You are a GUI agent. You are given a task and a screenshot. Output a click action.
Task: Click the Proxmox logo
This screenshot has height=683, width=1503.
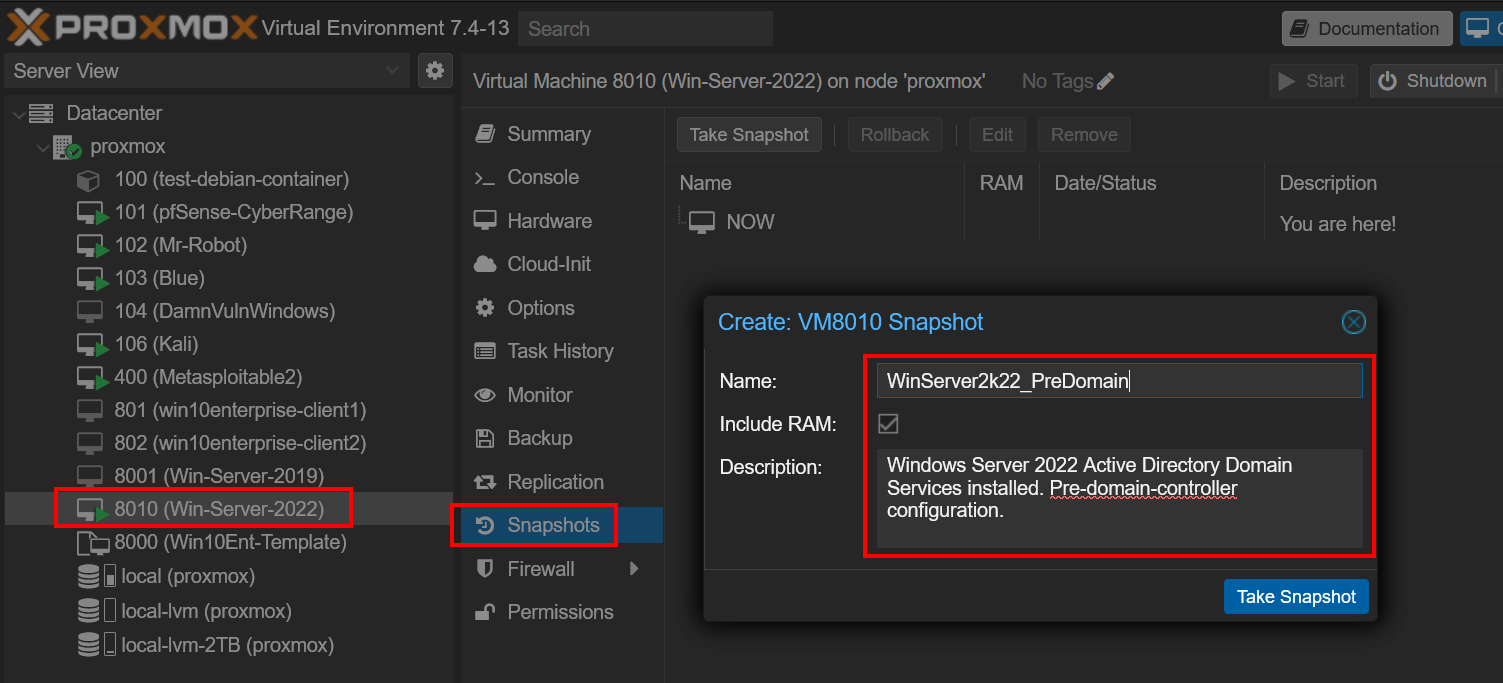click(x=132, y=28)
